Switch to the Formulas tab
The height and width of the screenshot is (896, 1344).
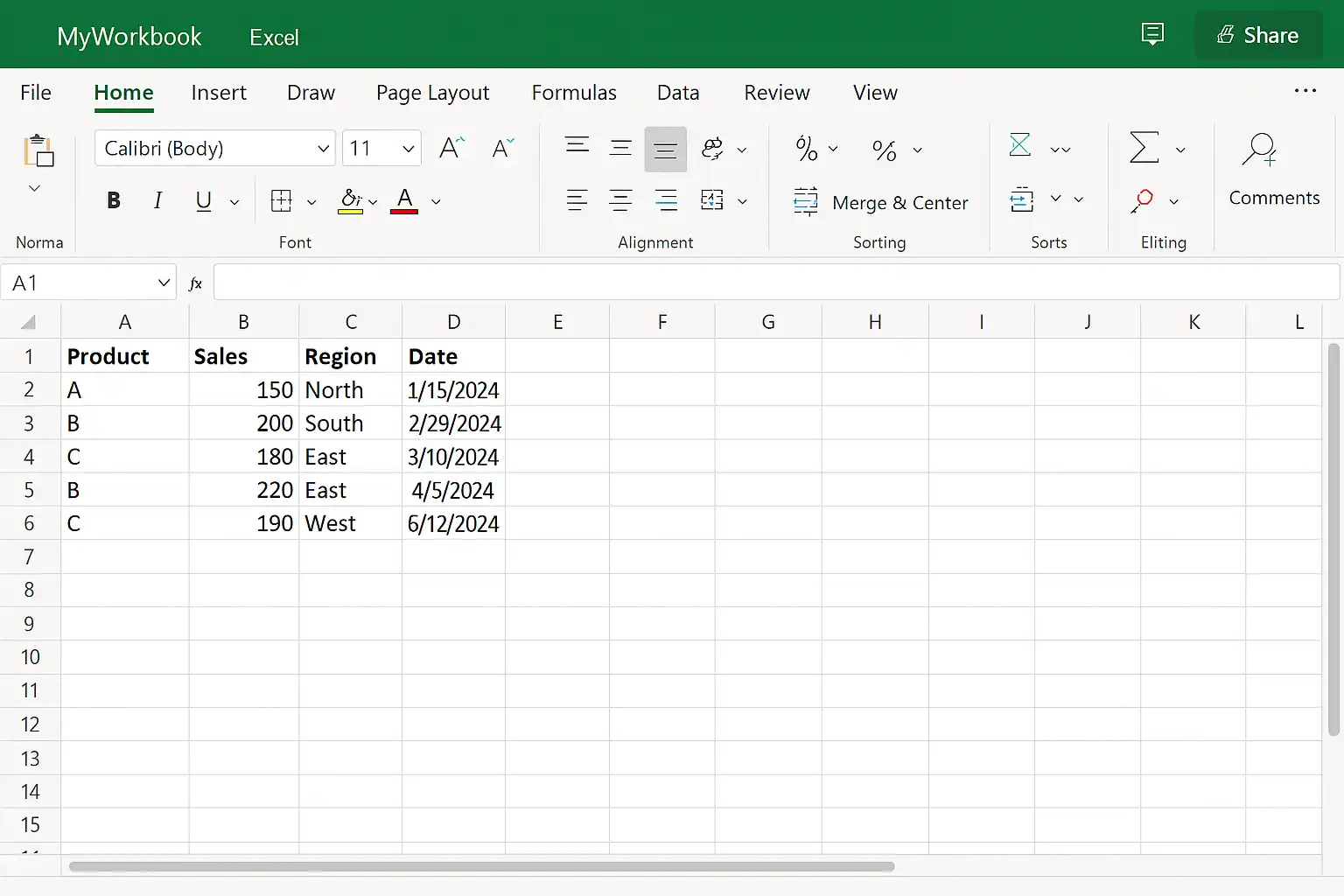point(574,93)
